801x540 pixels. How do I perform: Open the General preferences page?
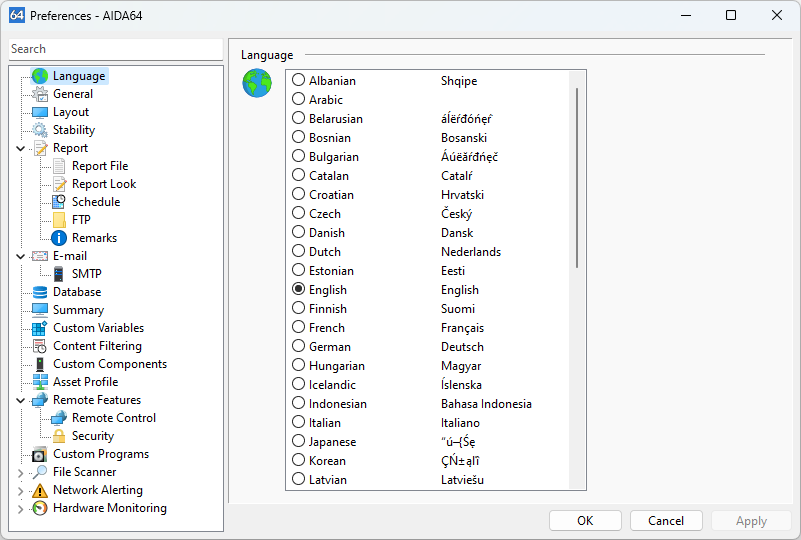tap(73, 94)
